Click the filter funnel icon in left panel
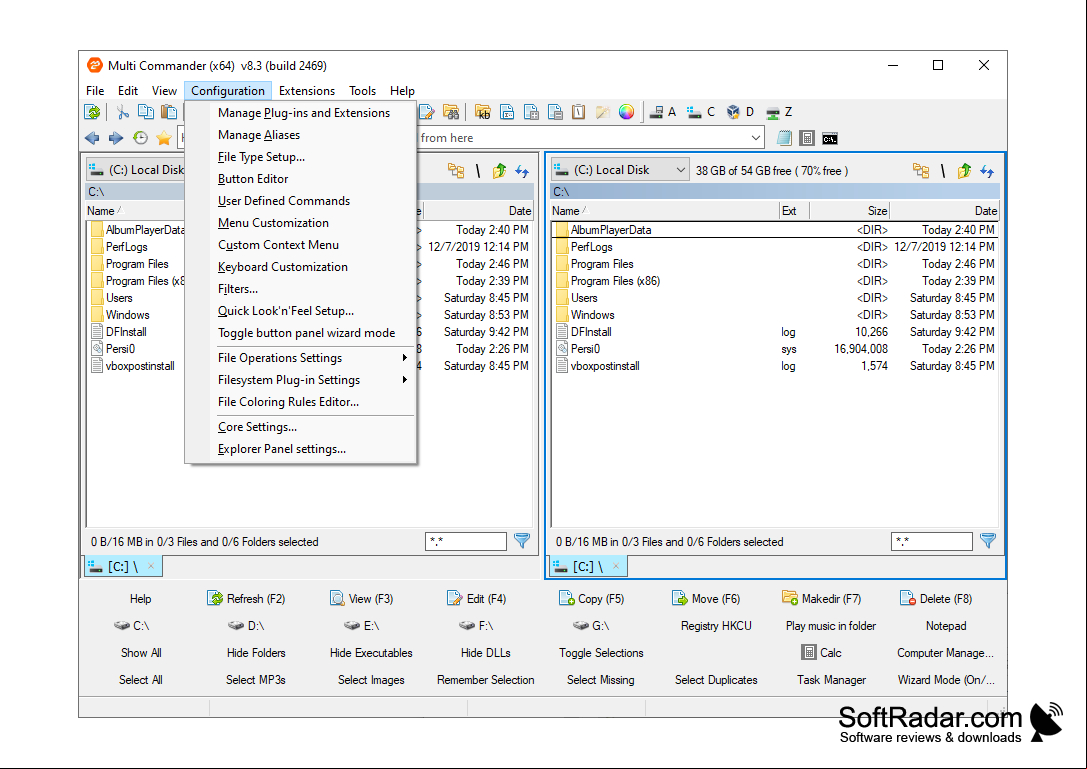The height and width of the screenshot is (769, 1087). [522, 541]
